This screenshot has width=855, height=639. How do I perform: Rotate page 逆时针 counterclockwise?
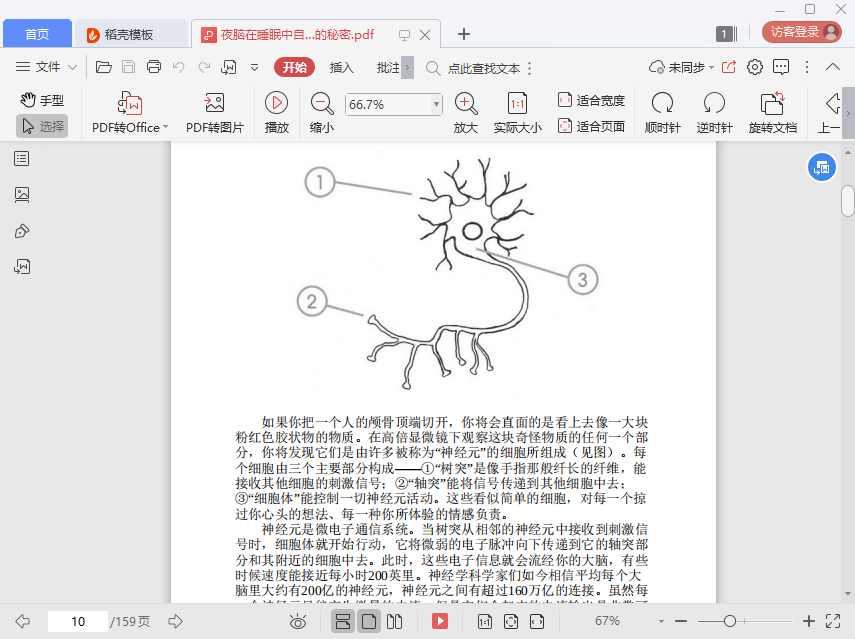(x=714, y=113)
